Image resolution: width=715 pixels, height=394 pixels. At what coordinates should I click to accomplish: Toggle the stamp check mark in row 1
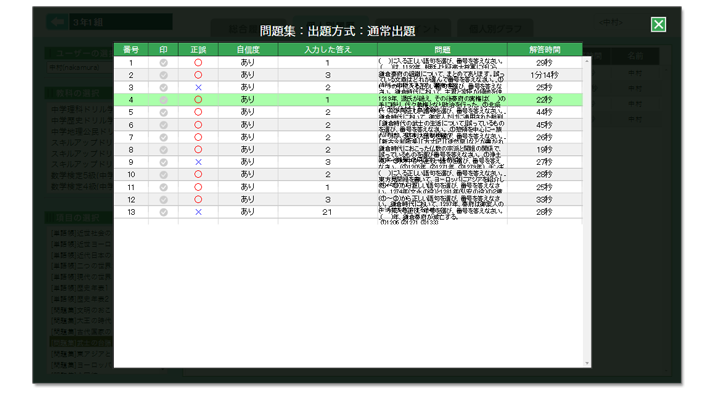pyautogui.click(x=163, y=63)
